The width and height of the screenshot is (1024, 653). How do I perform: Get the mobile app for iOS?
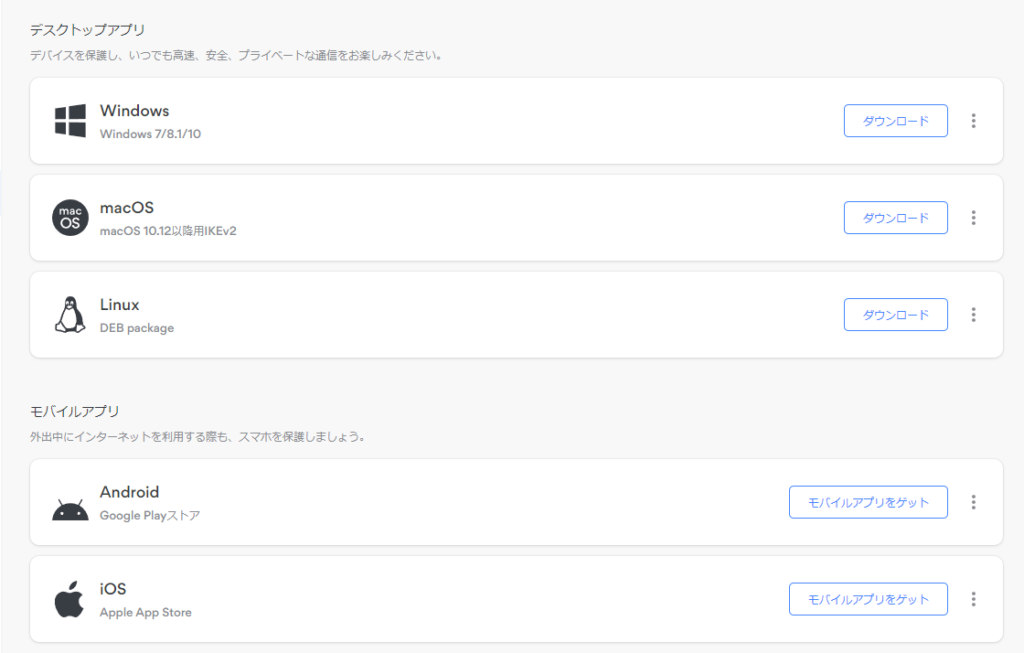[868, 599]
